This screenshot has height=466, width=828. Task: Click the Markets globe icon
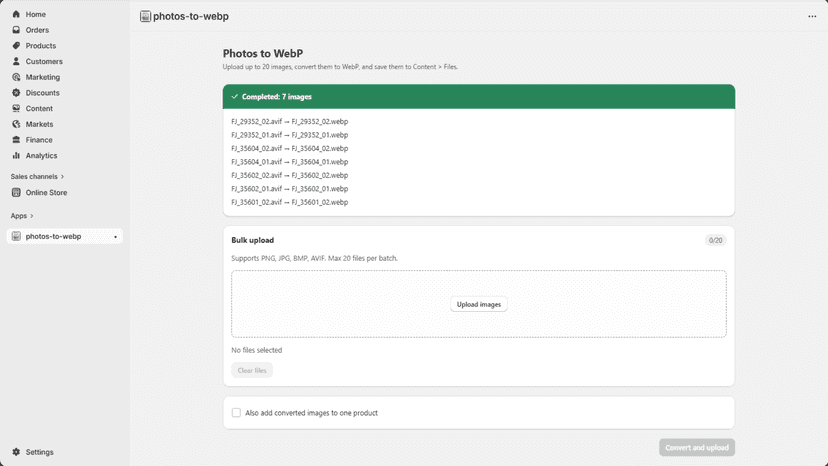[x=16, y=124]
